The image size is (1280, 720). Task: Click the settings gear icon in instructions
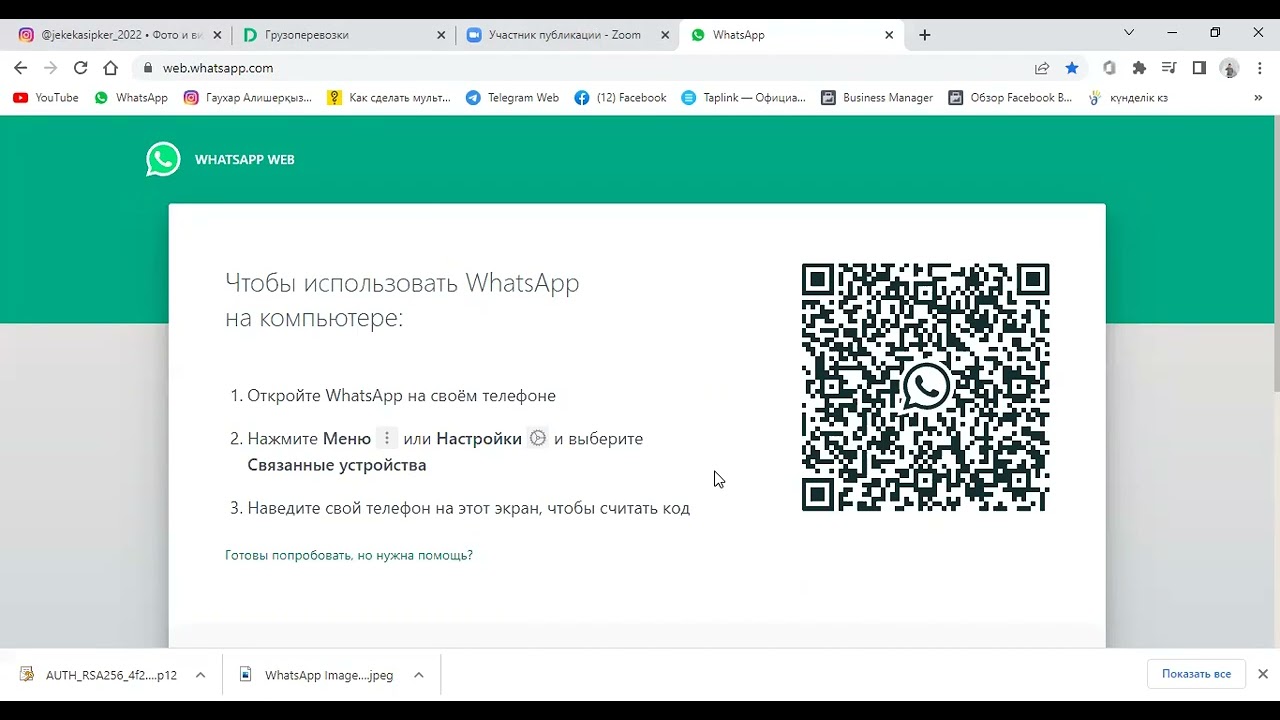pyautogui.click(x=538, y=438)
